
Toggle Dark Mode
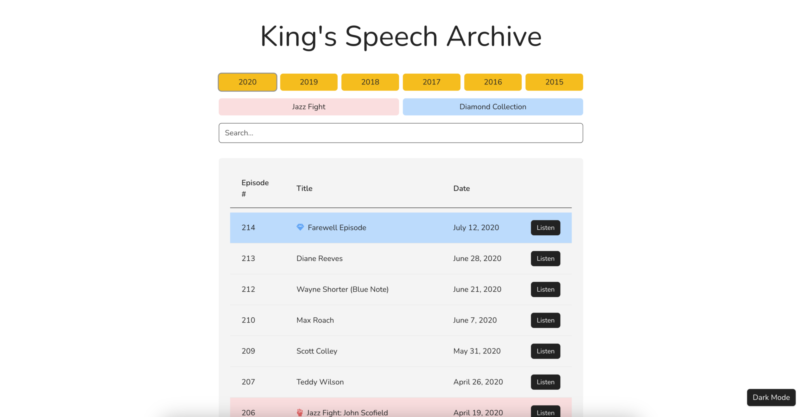(772, 397)
